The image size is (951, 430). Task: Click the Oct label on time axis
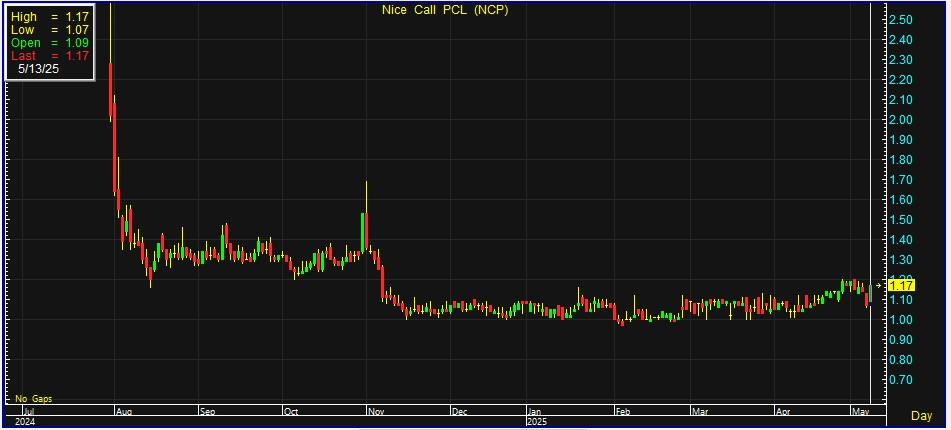(x=291, y=411)
